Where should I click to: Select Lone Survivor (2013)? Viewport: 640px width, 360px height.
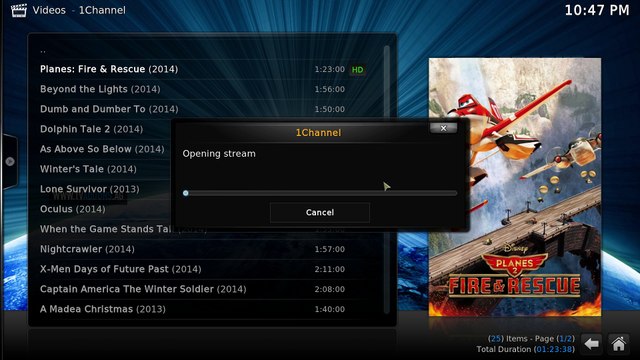click(x=89, y=189)
